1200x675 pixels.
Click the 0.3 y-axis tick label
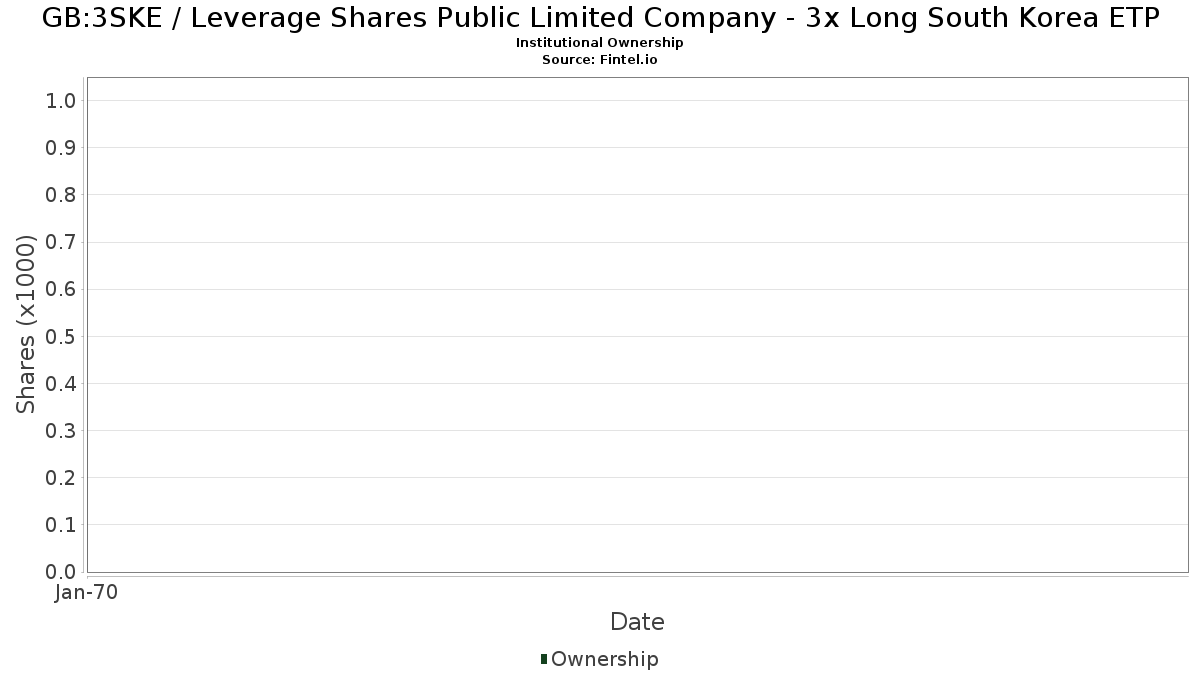(x=61, y=430)
